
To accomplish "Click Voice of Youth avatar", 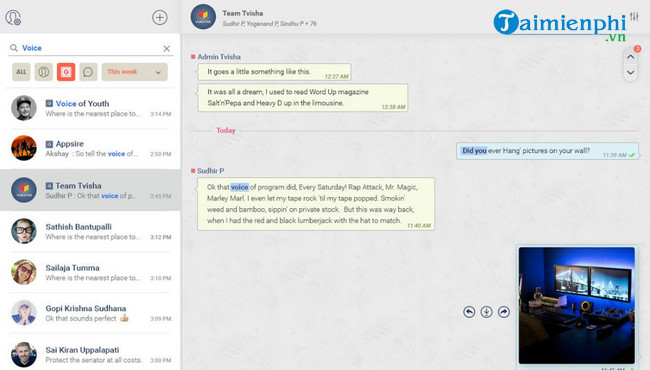I will (24, 108).
